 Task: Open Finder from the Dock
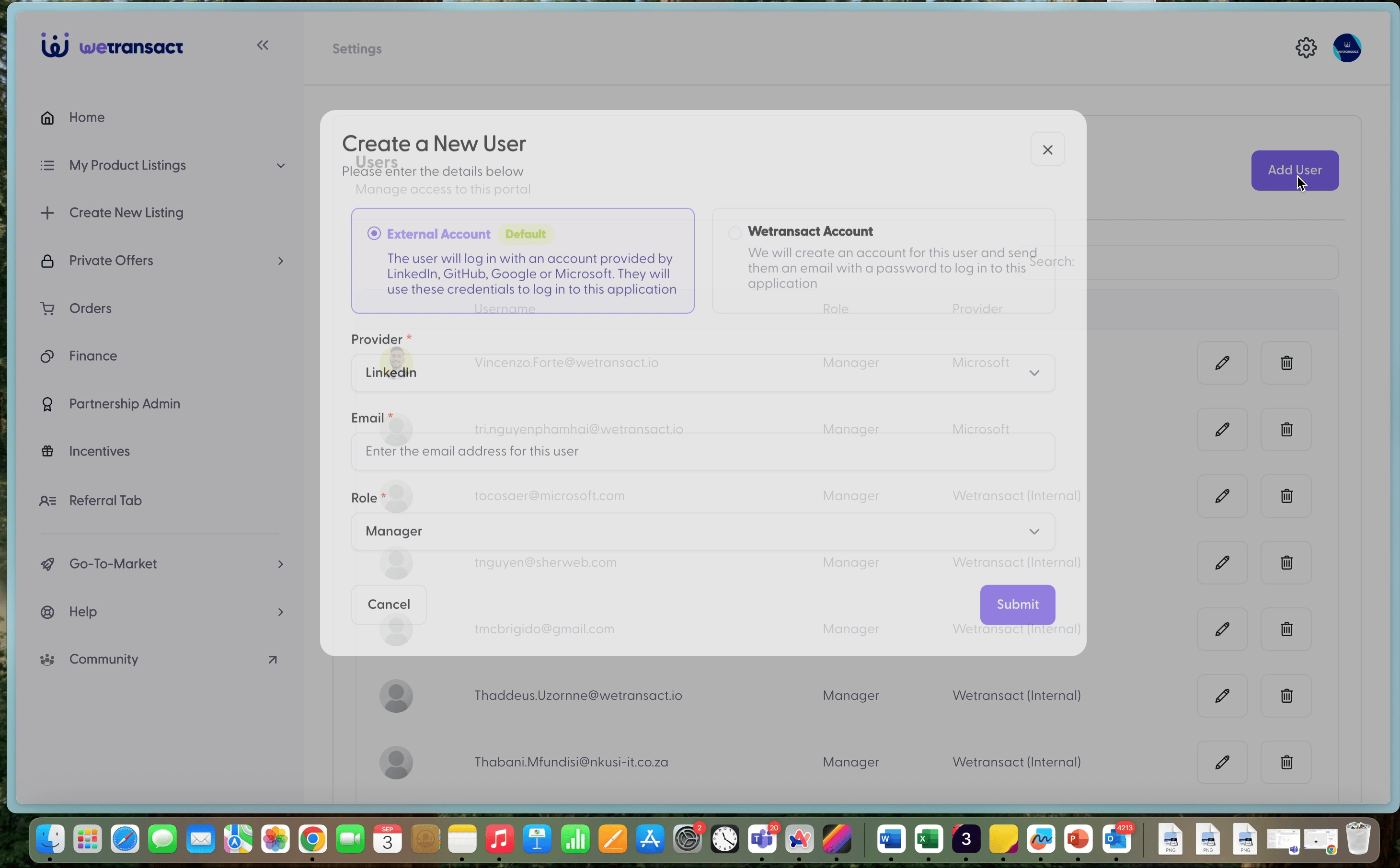click(x=50, y=839)
